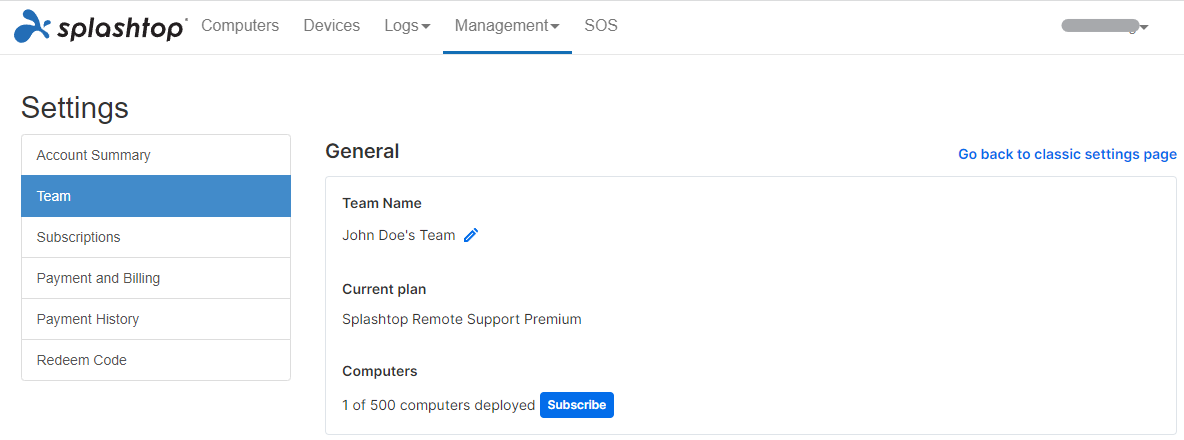Select Payment and Billing section

[156, 278]
